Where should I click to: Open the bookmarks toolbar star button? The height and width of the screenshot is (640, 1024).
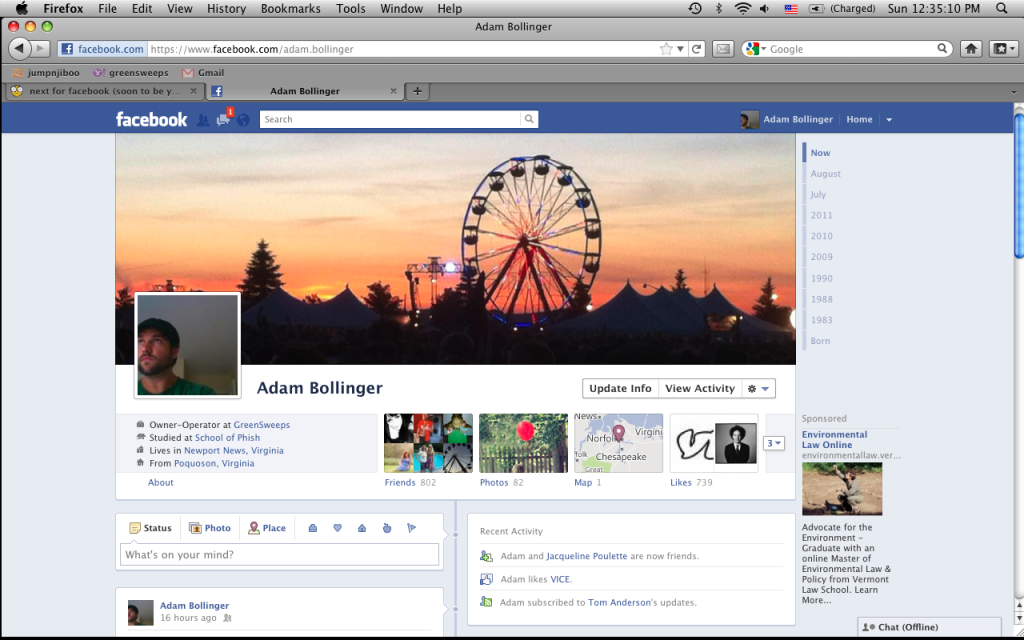pyautogui.click(x=1003, y=48)
